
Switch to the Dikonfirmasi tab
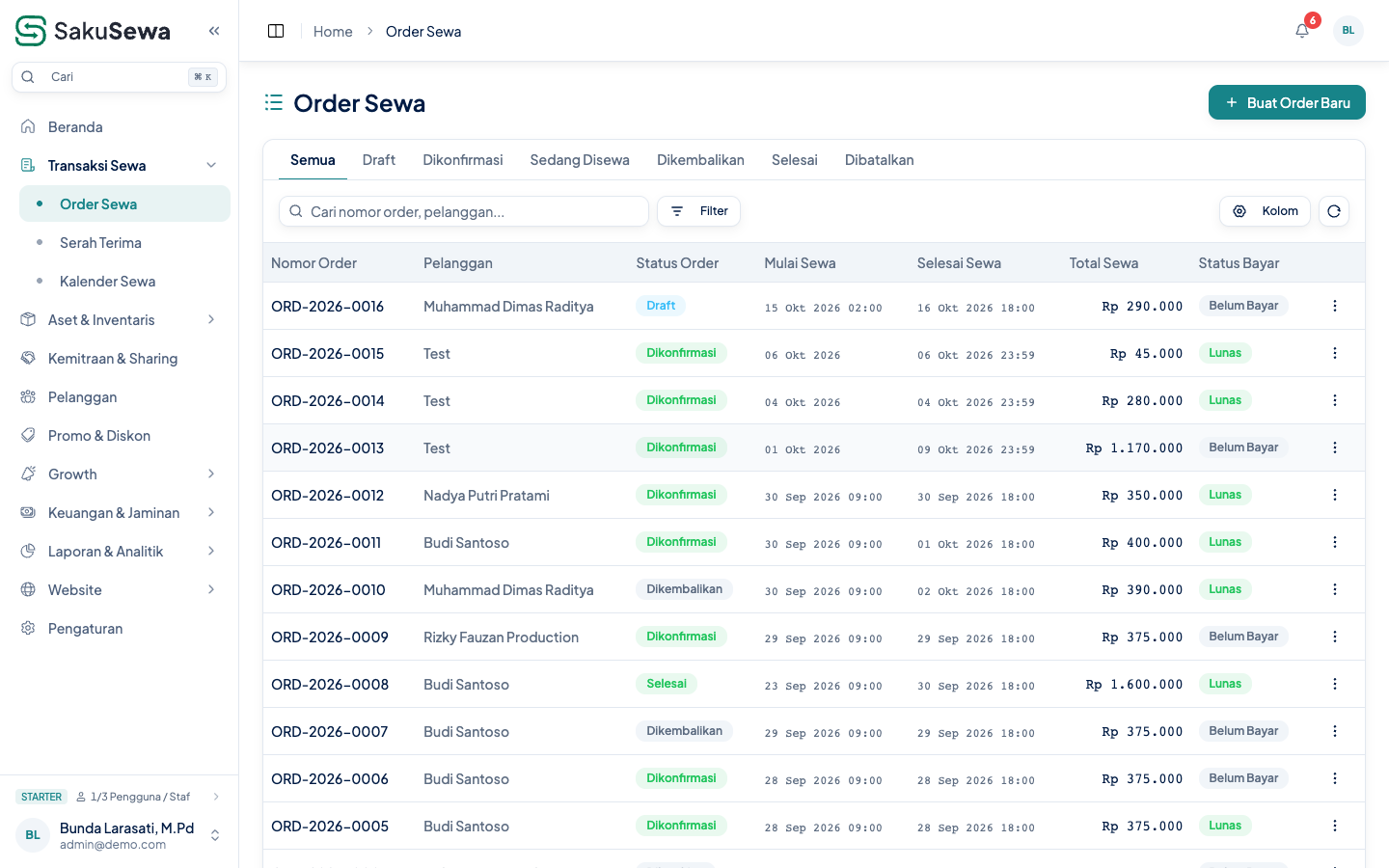click(x=463, y=160)
